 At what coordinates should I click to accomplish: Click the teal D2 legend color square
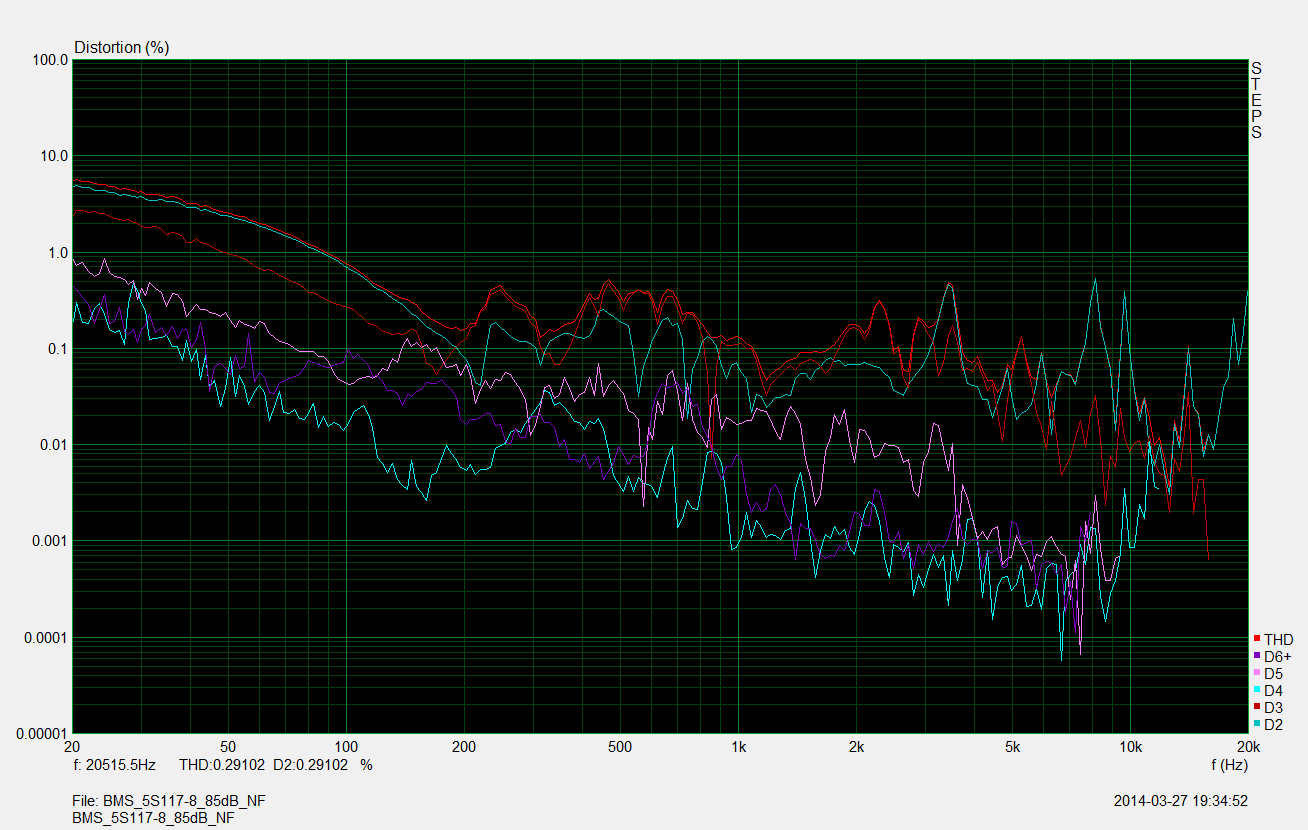1257,724
